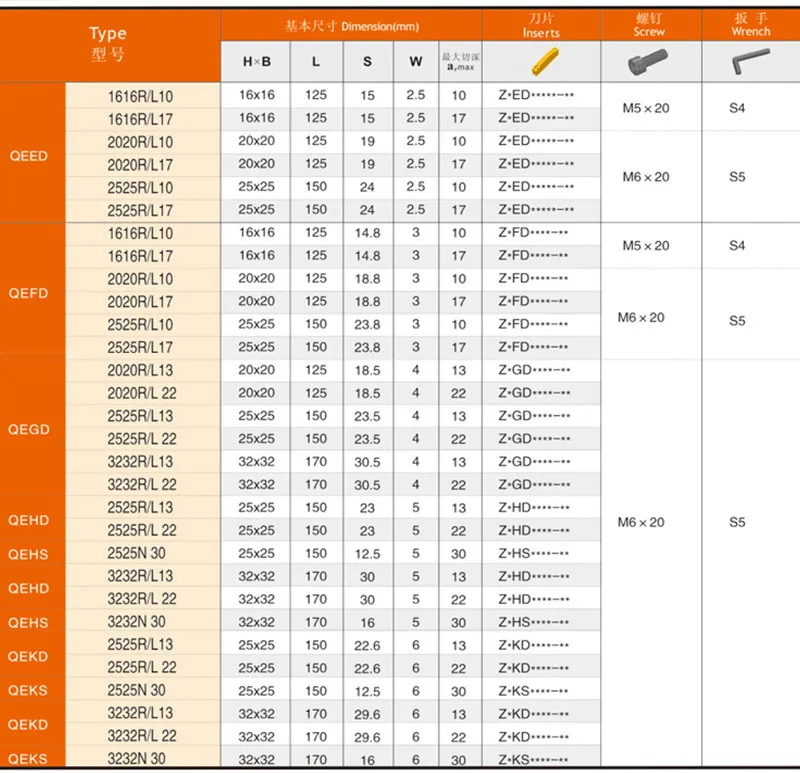Click the QEHD label for 25x25 holders
800x773 pixels.
(x=29, y=520)
